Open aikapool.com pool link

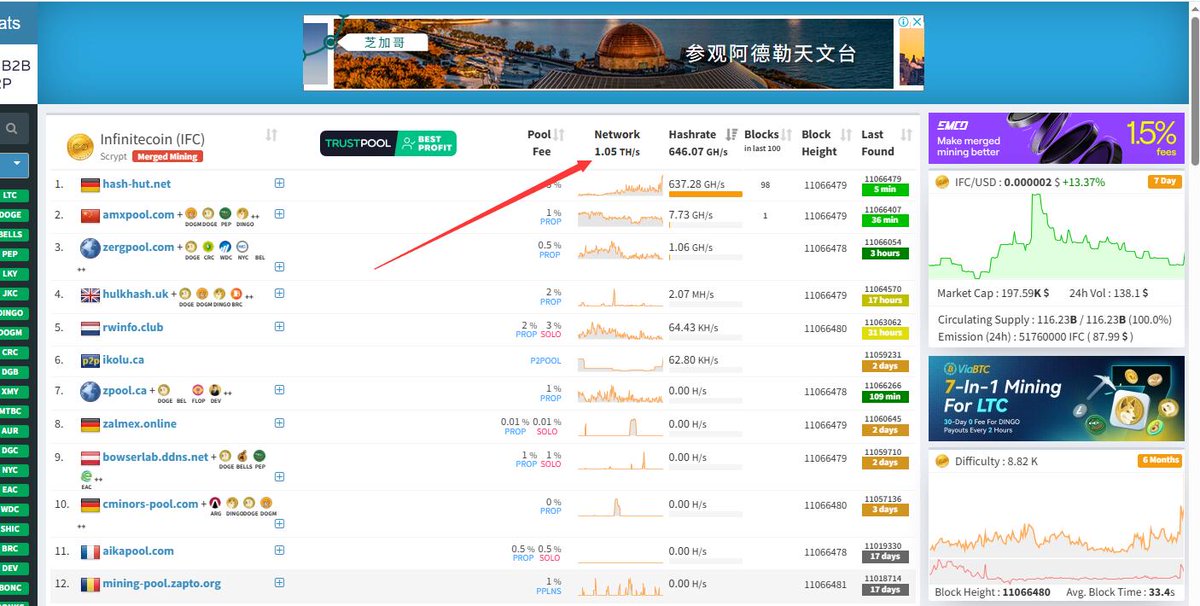click(x=138, y=551)
